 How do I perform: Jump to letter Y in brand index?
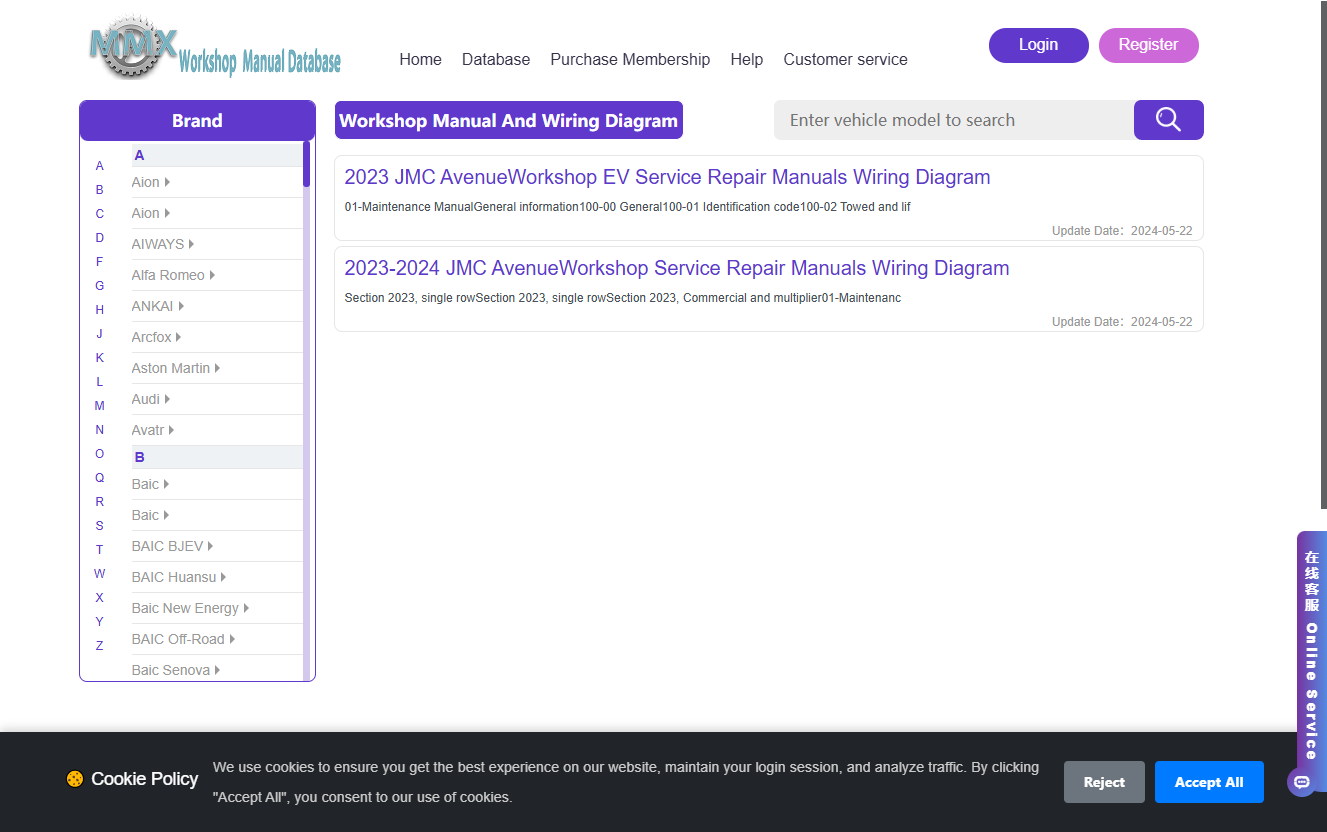pyautogui.click(x=99, y=622)
